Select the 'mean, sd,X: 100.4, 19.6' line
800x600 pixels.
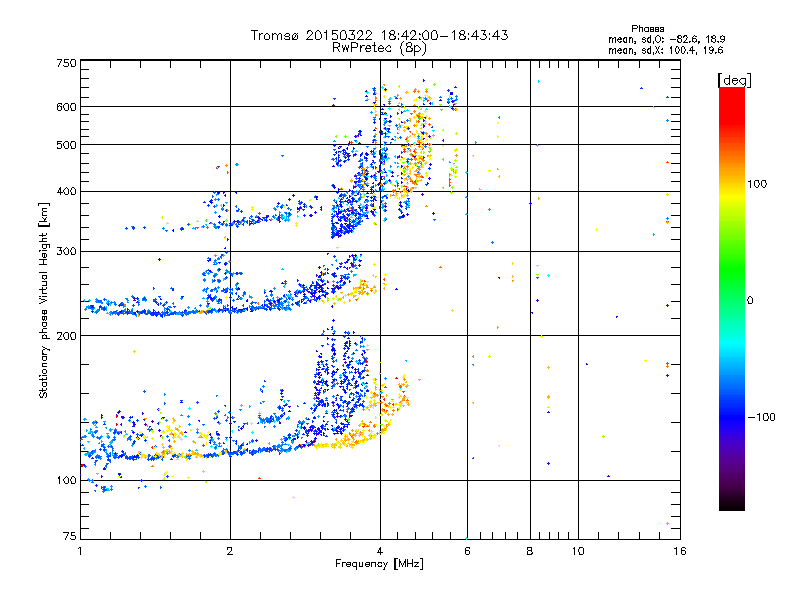665,50
